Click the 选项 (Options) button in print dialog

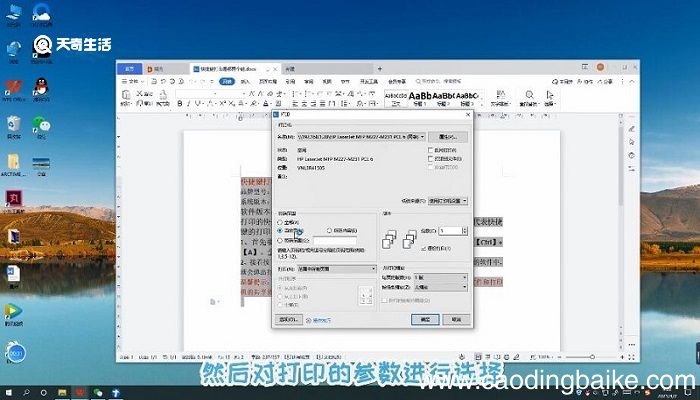point(288,320)
